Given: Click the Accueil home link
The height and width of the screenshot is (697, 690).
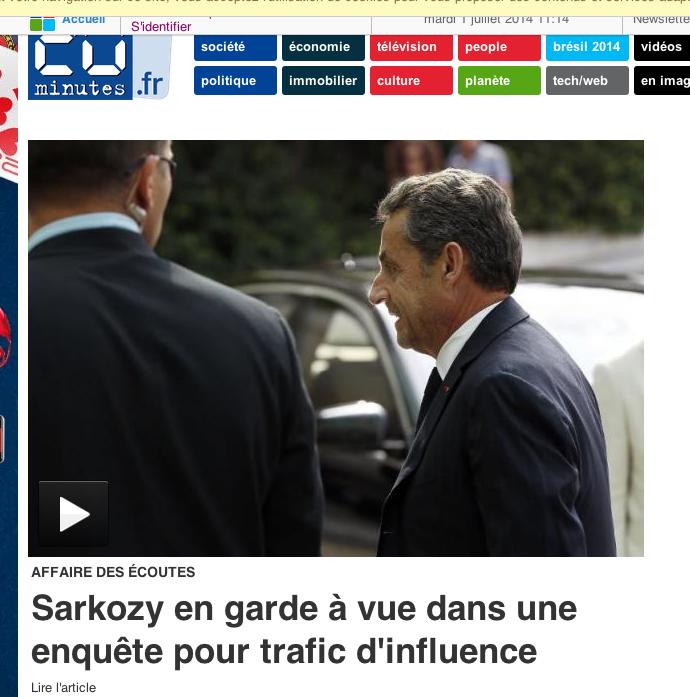Looking at the screenshot, I should point(84,20).
